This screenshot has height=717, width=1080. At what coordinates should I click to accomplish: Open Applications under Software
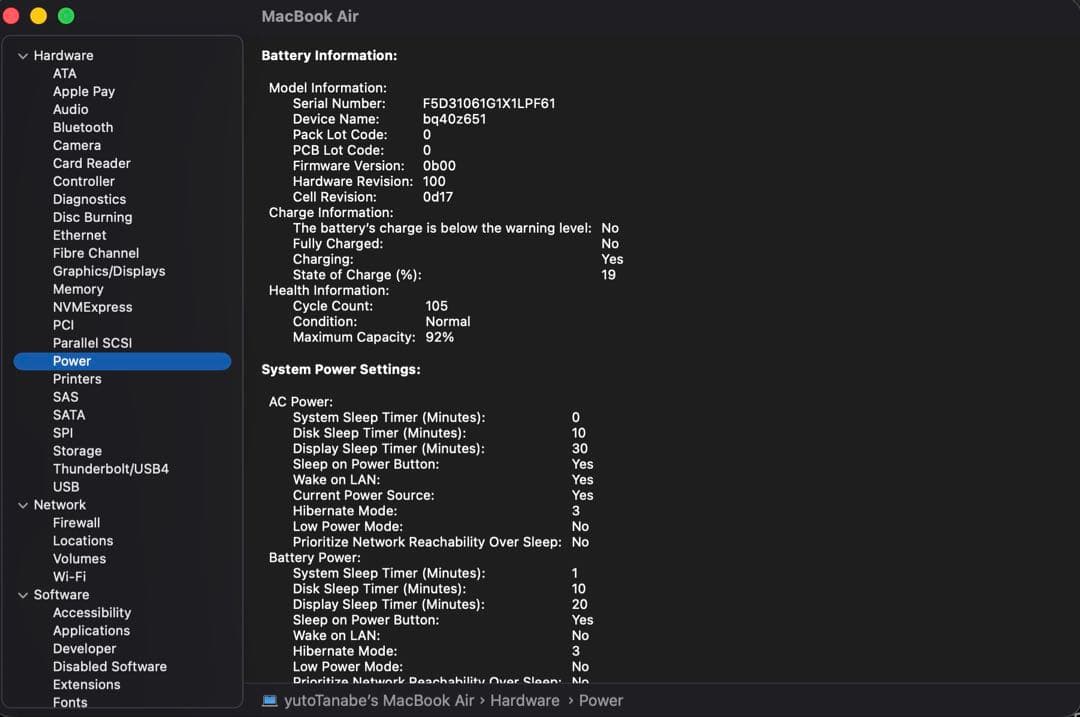[91, 631]
